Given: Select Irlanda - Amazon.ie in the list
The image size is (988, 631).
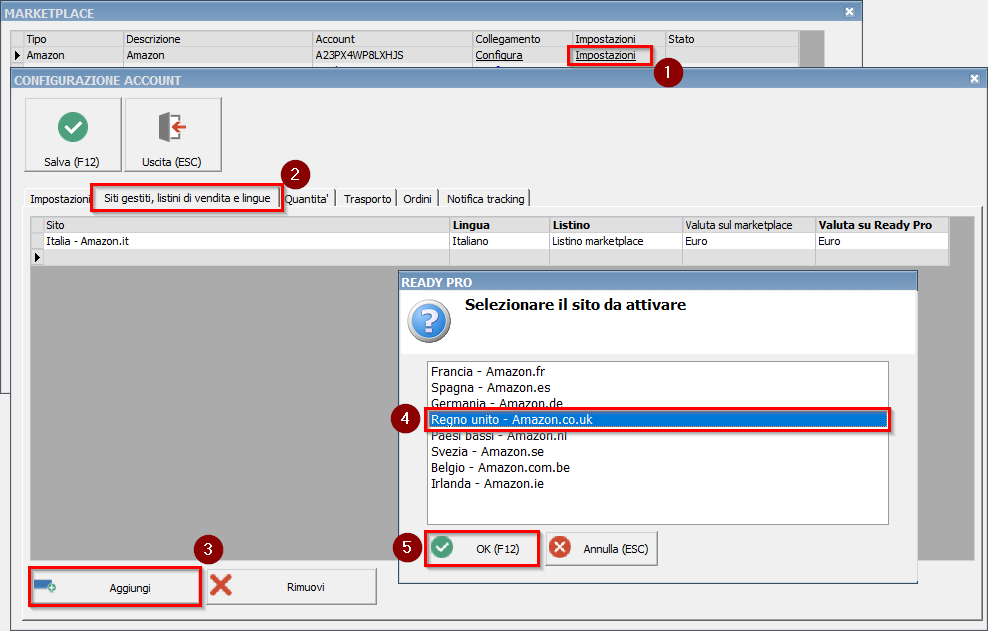Looking at the screenshot, I should coord(658,484).
